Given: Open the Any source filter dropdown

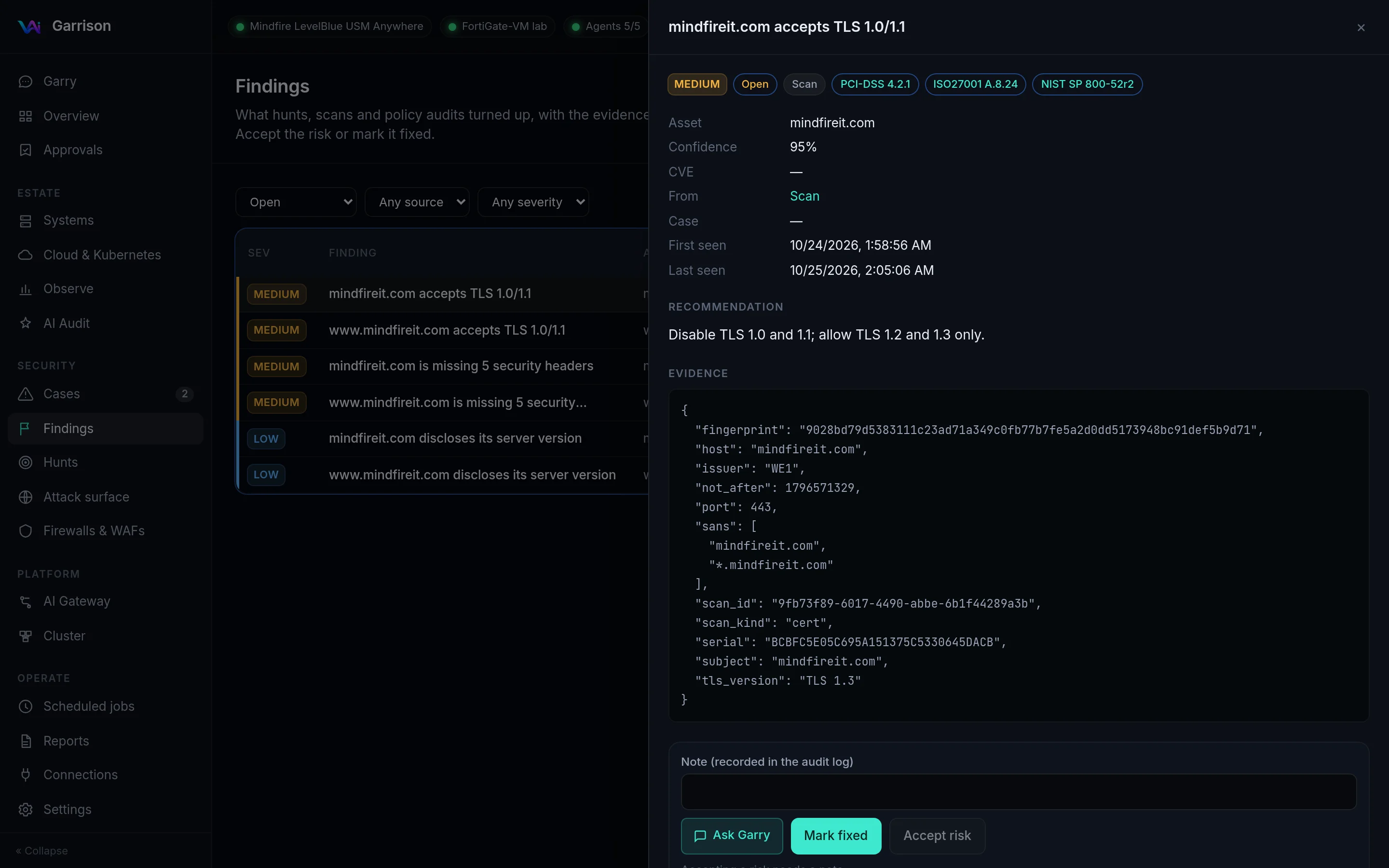Looking at the screenshot, I should click(x=417, y=202).
